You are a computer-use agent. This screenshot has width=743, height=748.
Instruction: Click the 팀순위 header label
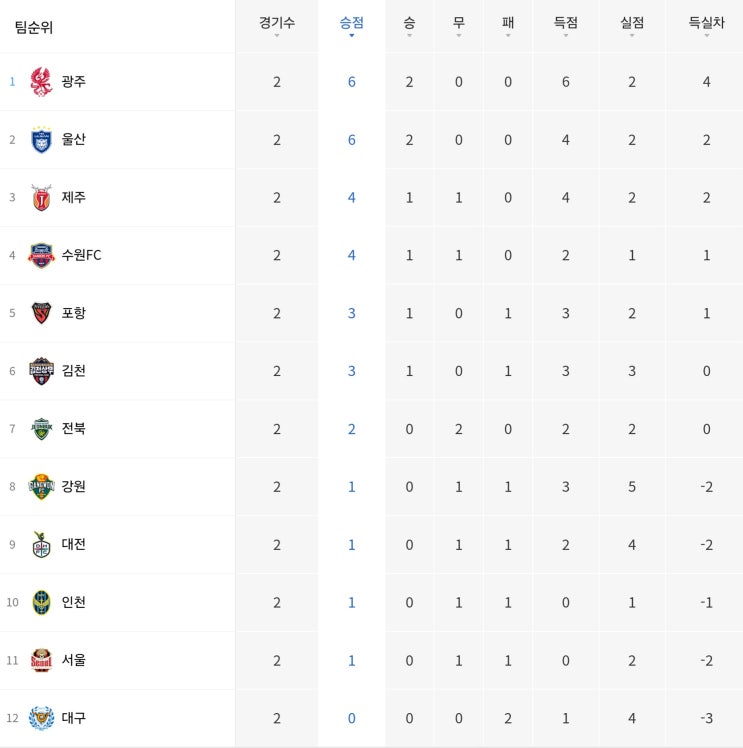coord(33,27)
